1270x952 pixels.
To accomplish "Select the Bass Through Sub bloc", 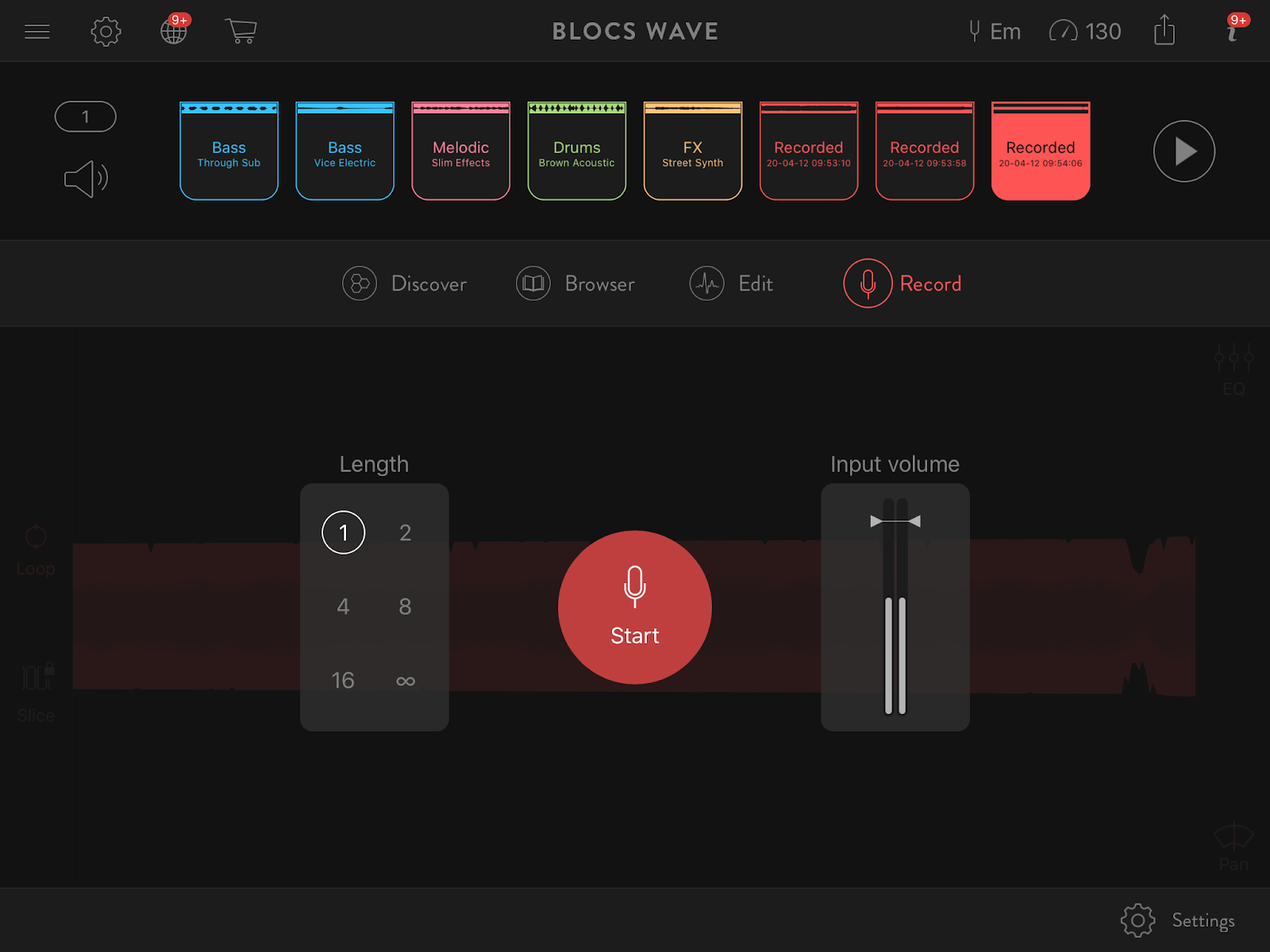I will (229, 151).
